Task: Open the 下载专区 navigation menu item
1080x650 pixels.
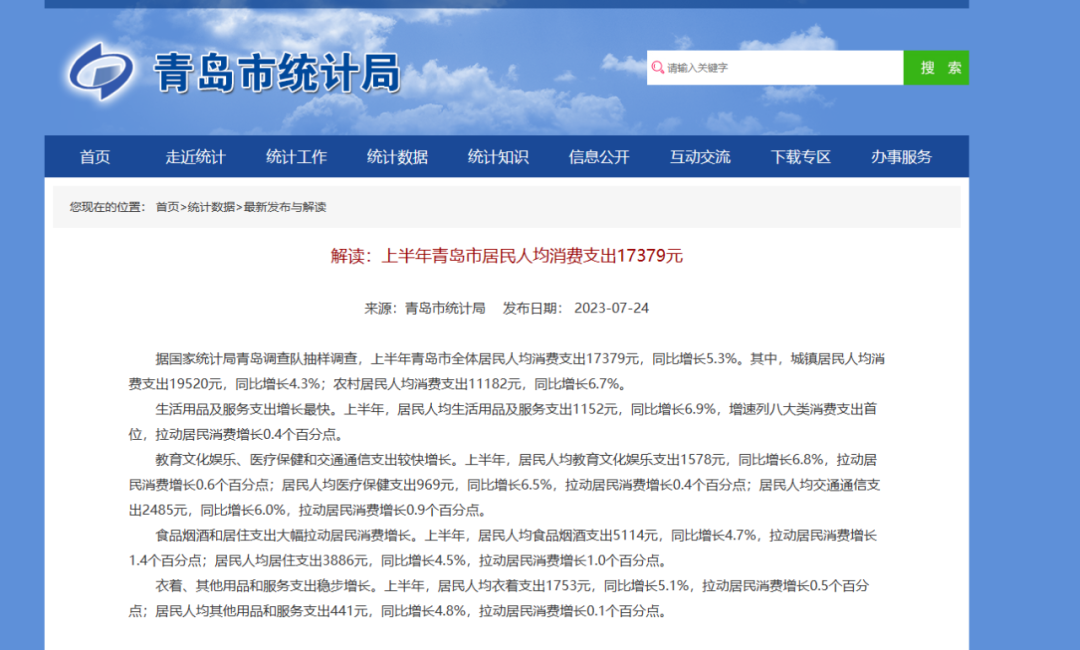Action: tap(801, 157)
